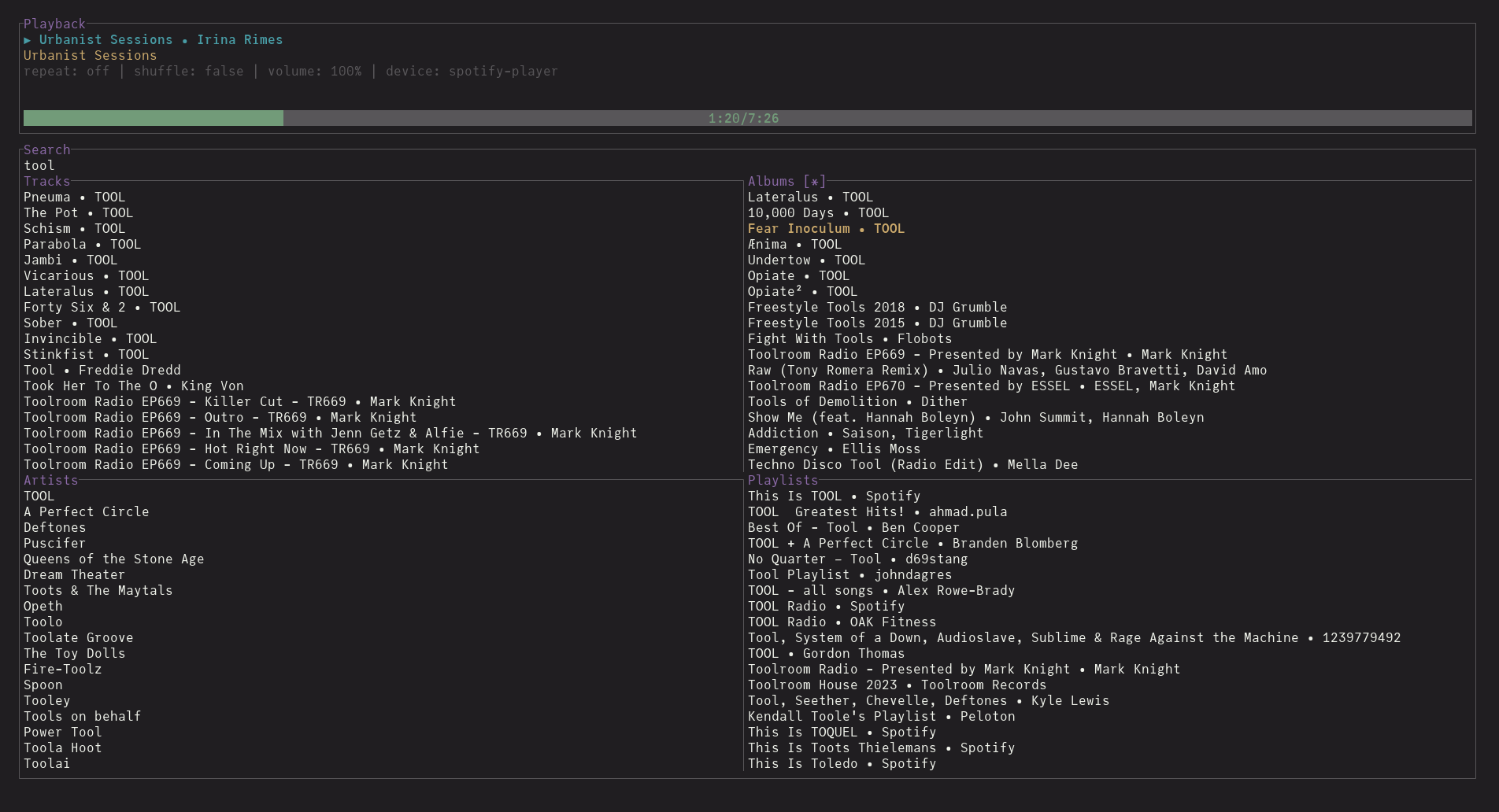Select 'Tool • Freddie Dredd' track
The height and width of the screenshot is (812, 1499).
[102, 370]
